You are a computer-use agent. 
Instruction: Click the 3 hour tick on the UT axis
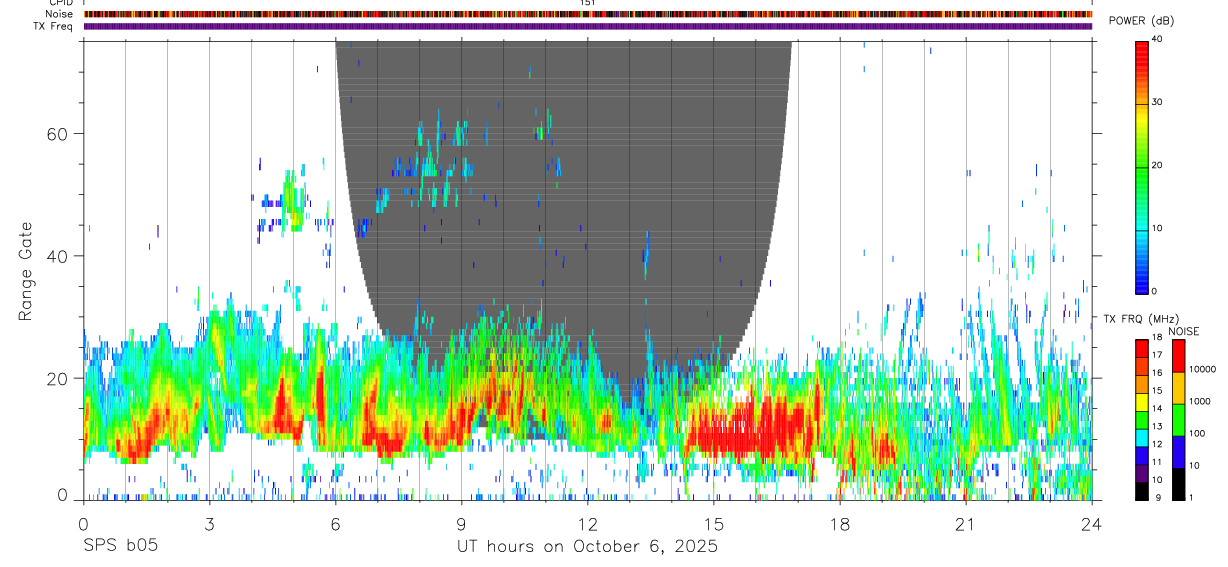coord(209,523)
